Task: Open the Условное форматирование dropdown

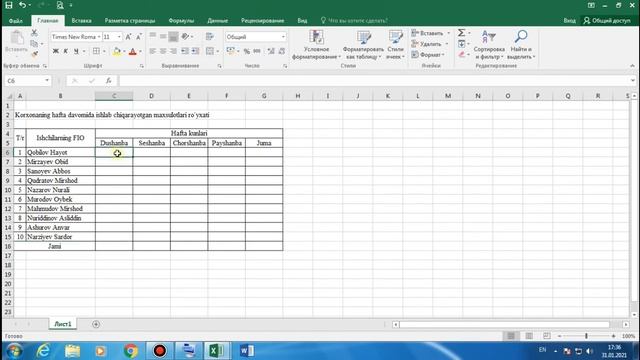Action: coord(316,45)
